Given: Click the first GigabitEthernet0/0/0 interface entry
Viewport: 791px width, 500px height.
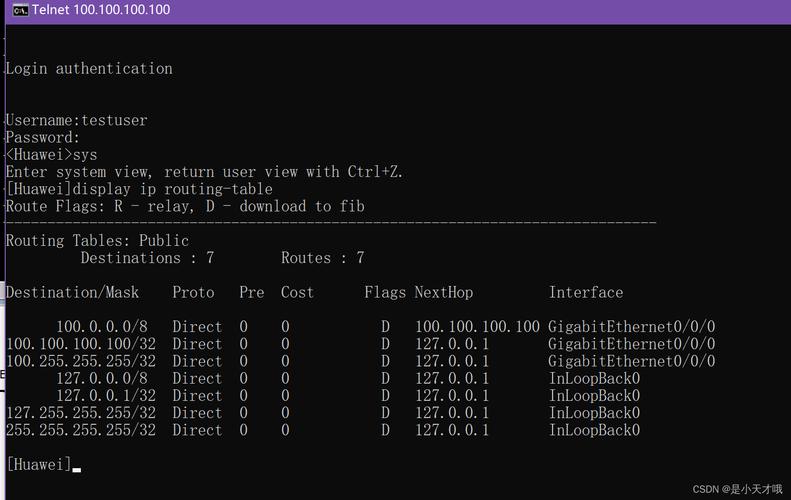Looking at the screenshot, I should click(x=631, y=327).
